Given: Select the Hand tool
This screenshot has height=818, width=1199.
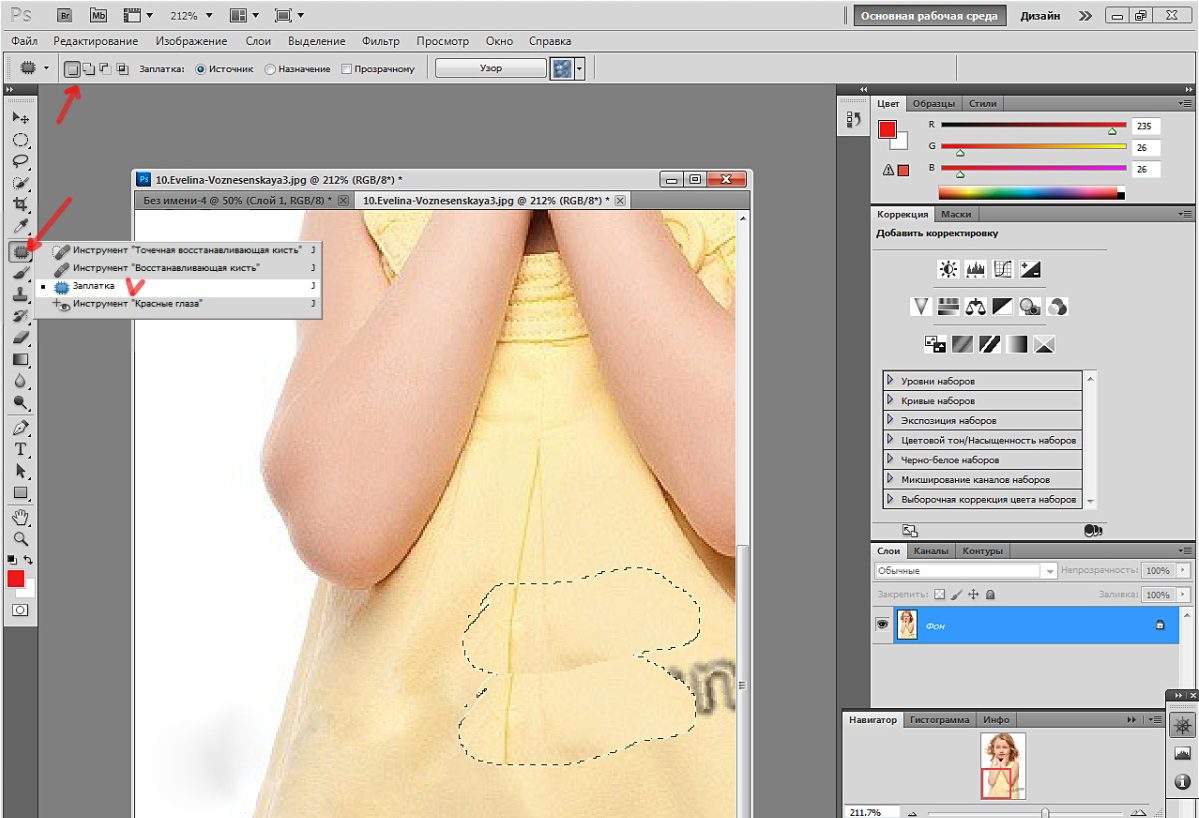Looking at the screenshot, I should [21, 518].
